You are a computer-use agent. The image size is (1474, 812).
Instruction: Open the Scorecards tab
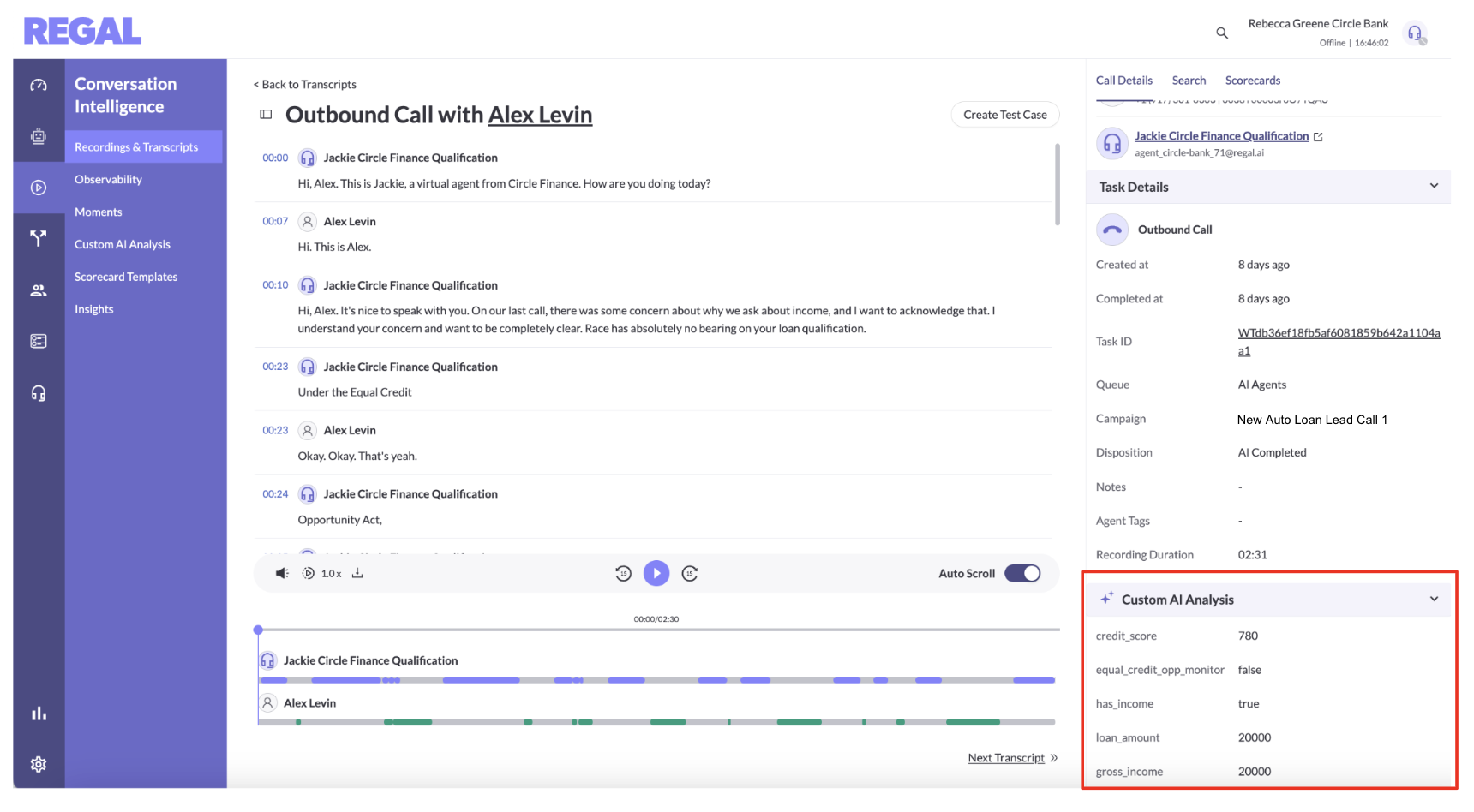click(x=1252, y=81)
